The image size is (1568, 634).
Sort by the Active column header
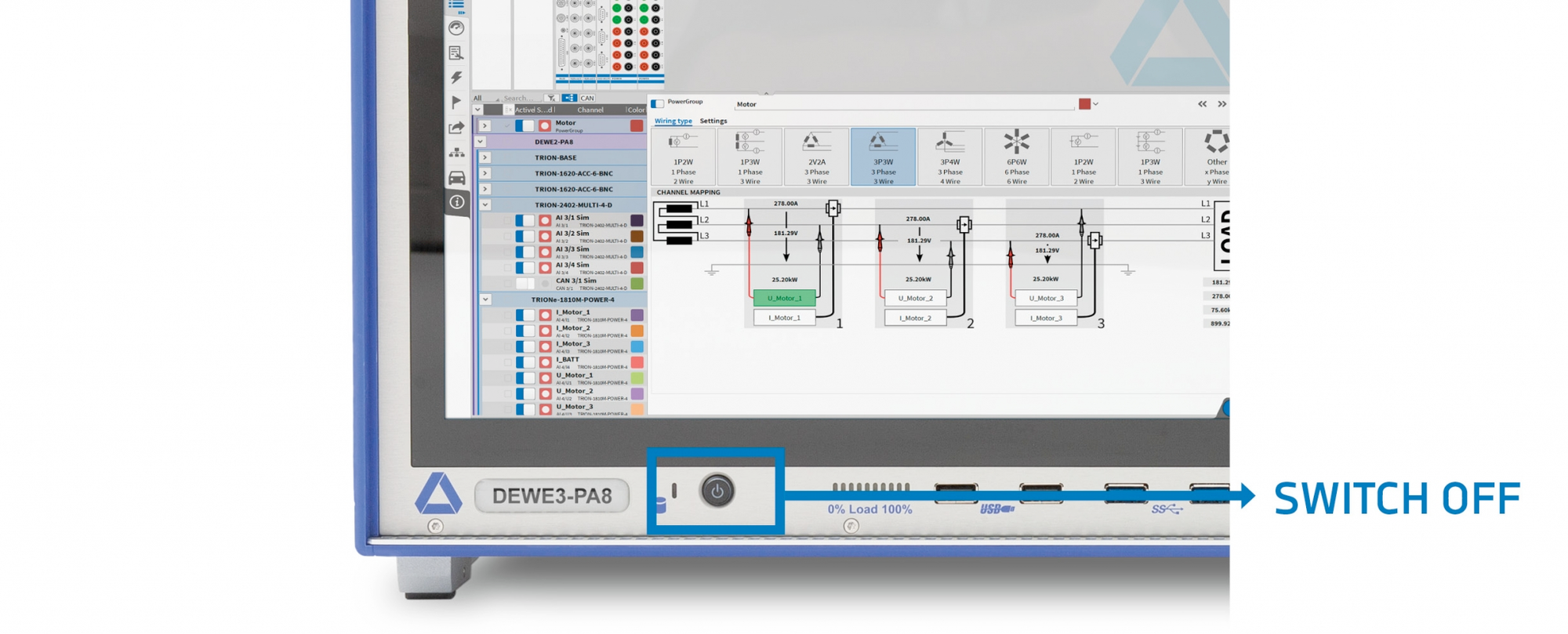click(524, 110)
